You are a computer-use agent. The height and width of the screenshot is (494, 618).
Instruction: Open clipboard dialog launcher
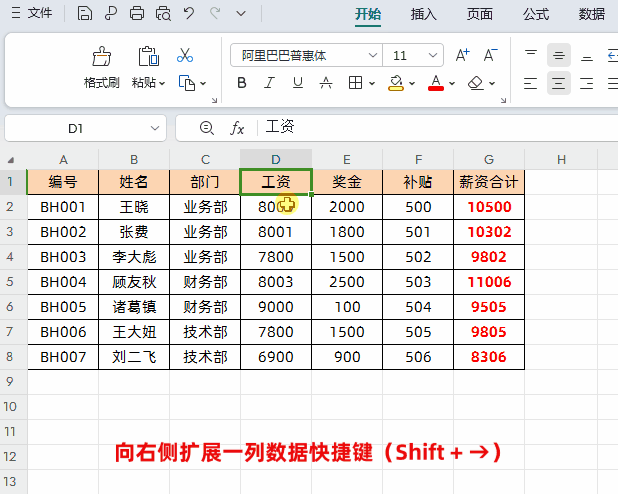click(214, 100)
